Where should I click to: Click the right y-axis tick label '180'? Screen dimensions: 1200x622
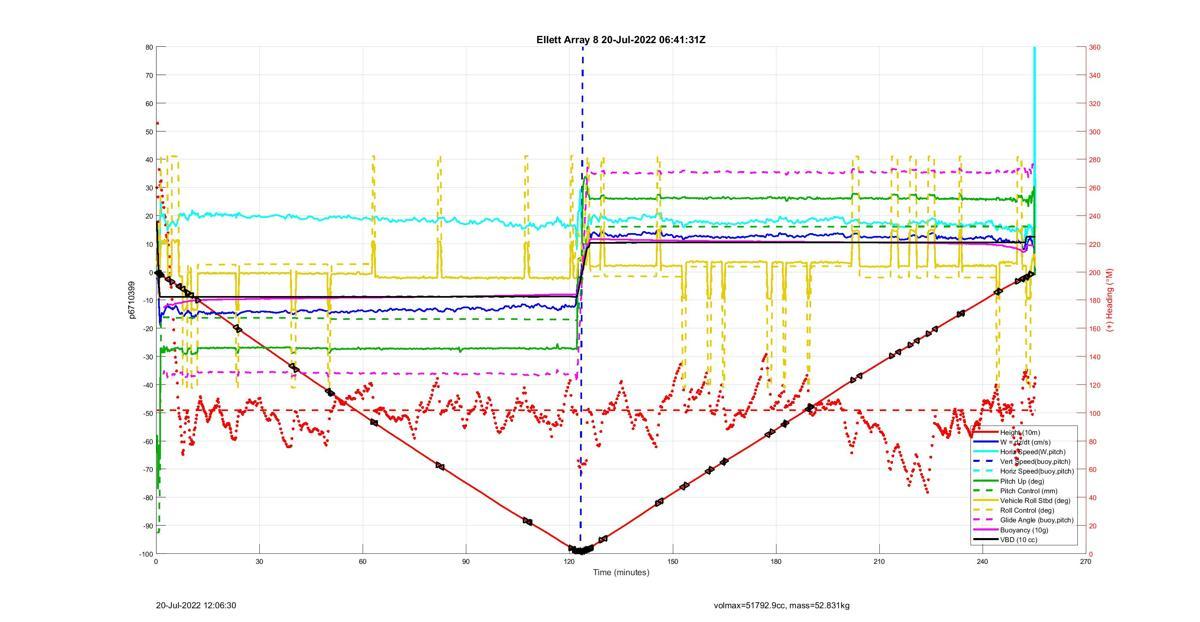click(x=1095, y=300)
